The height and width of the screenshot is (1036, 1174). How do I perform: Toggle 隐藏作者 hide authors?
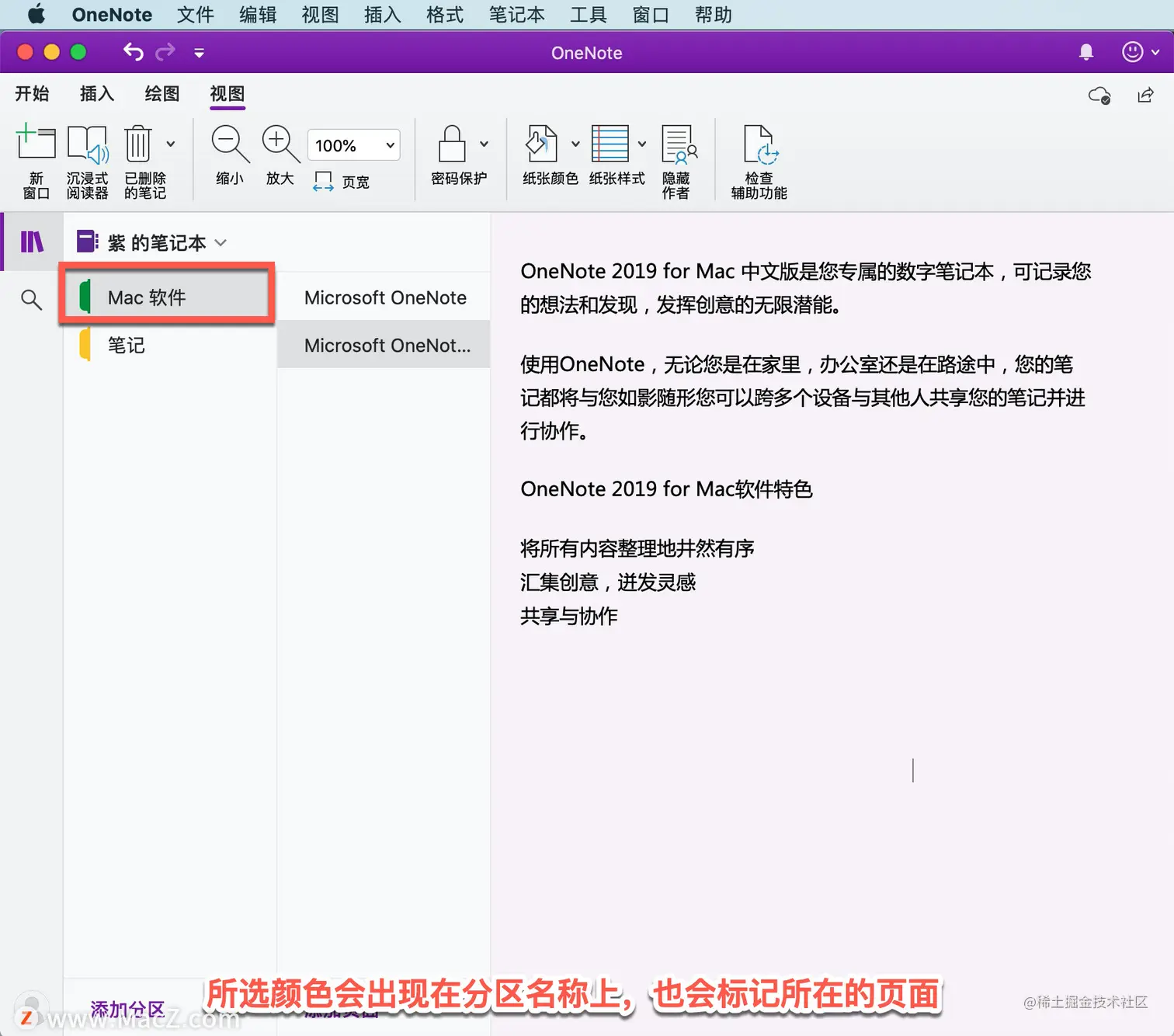[677, 161]
